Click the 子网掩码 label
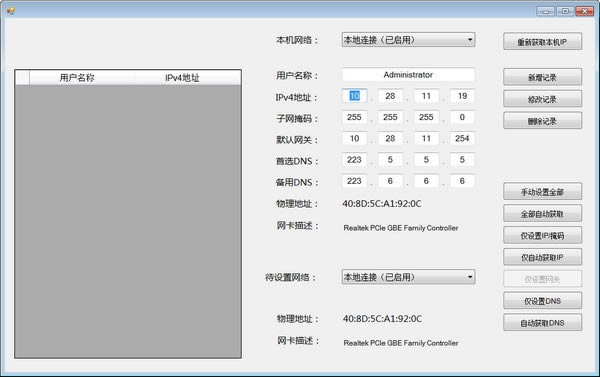Viewport: 600px width, 377px height. tap(297, 119)
